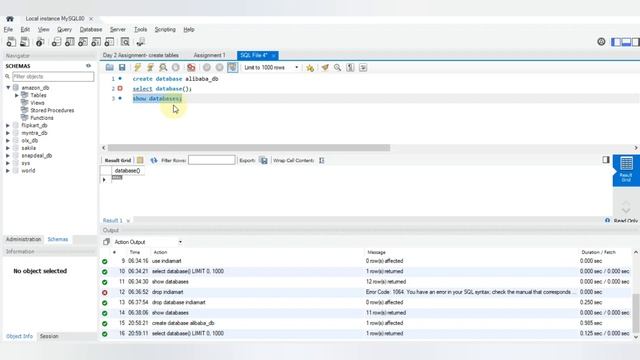640x360 pixels.
Task: Save the script to file
Action: [x=122, y=67]
